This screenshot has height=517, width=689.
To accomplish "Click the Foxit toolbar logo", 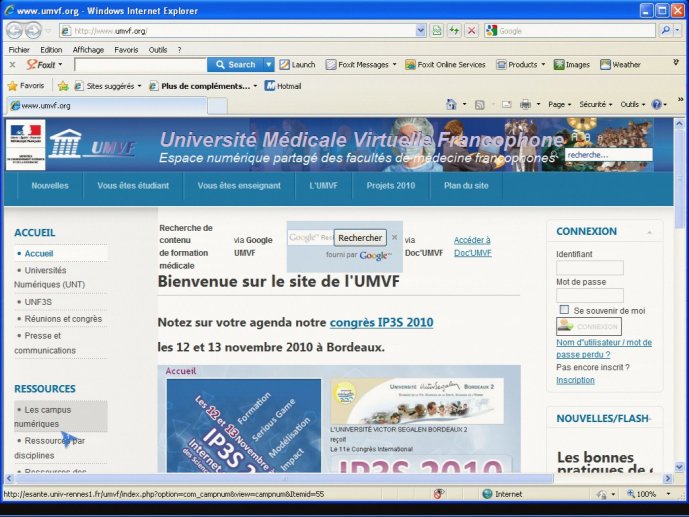I will [x=40, y=65].
